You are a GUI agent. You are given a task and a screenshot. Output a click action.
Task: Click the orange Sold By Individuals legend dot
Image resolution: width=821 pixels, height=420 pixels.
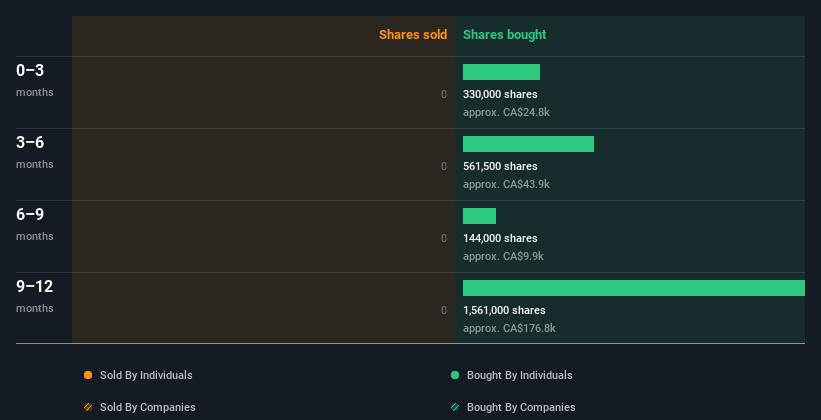[x=88, y=375]
